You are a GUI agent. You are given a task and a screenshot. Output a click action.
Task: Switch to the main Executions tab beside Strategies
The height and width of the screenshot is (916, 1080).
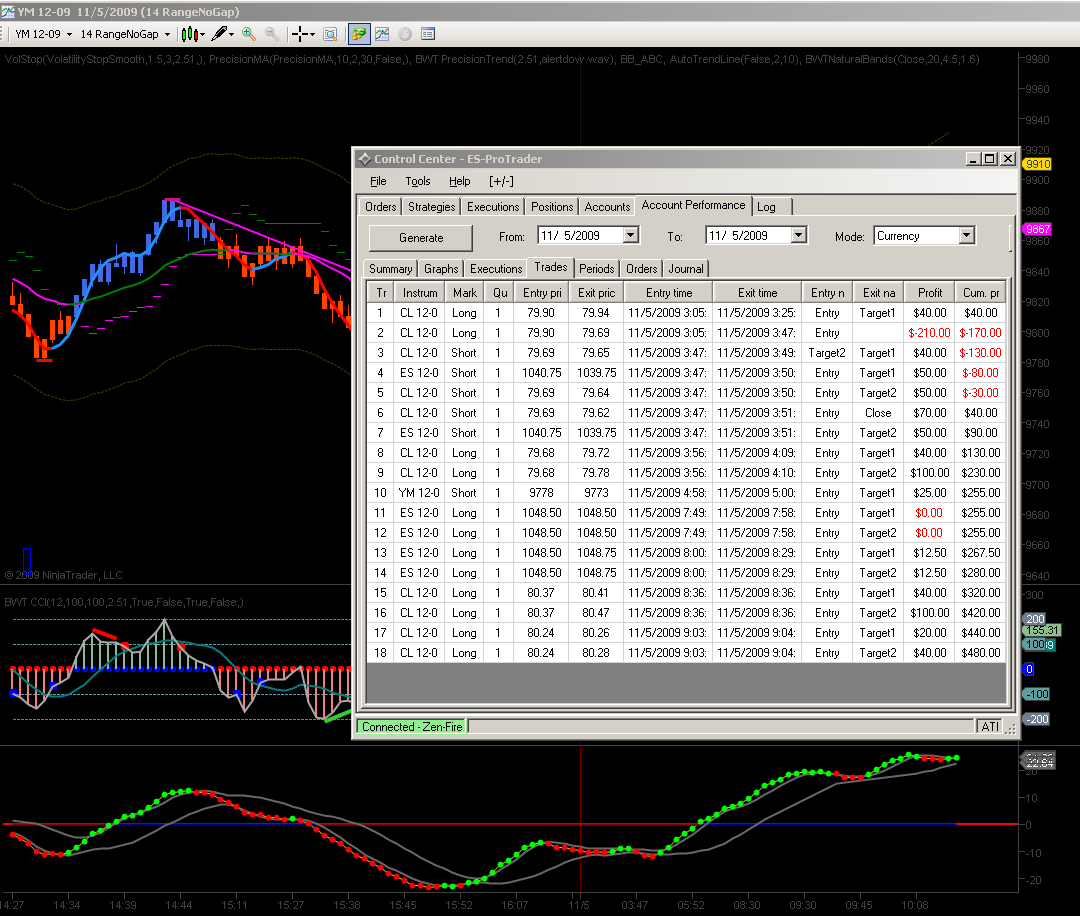click(x=492, y=207)
